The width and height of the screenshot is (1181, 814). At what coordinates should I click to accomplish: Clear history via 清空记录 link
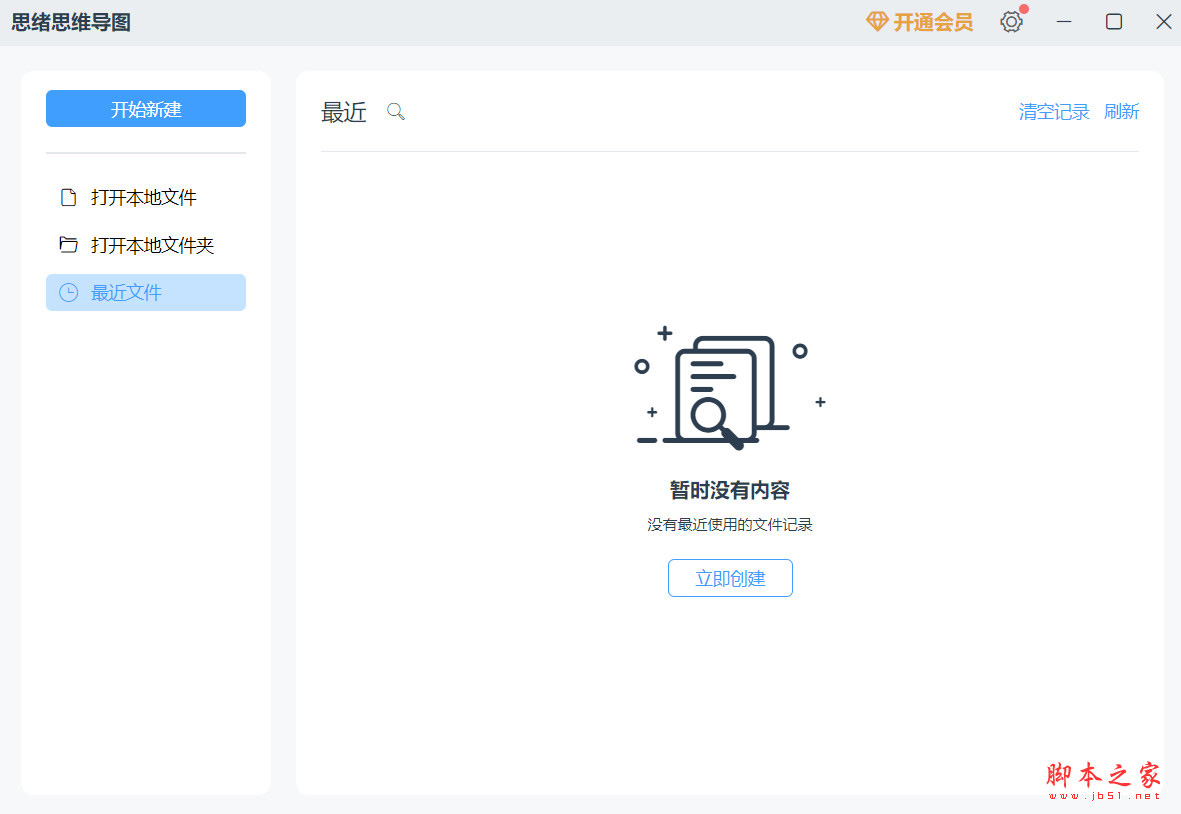tap(1054, 111)
